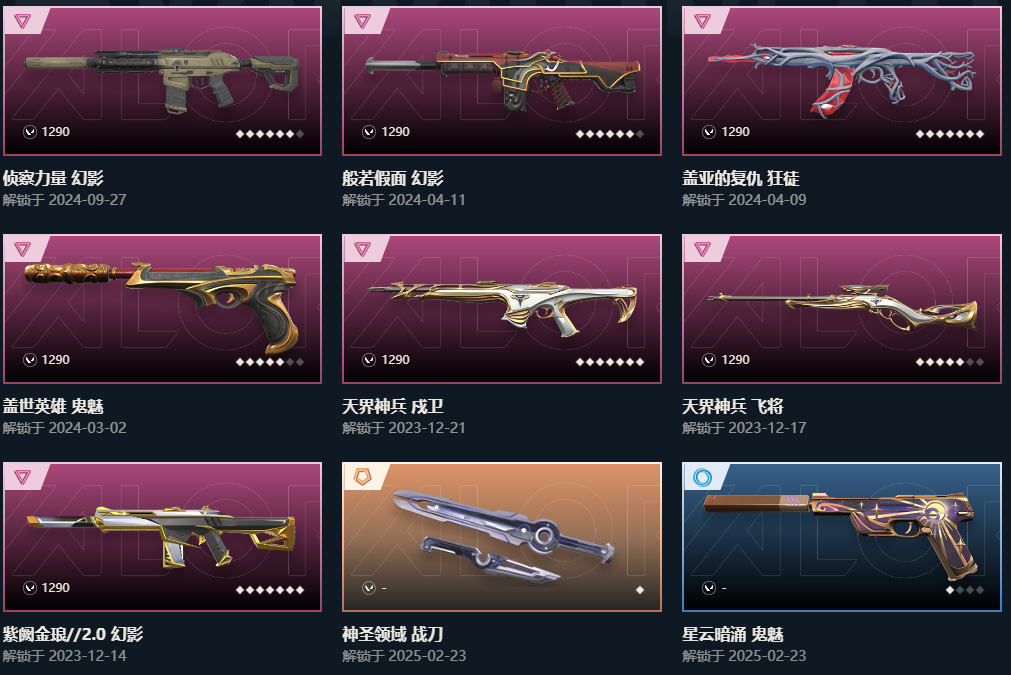This screenshot has height=675, width=1011.
Task: Click the tier icon on 侦察力量 幻影 card
Action: [22, 22]
